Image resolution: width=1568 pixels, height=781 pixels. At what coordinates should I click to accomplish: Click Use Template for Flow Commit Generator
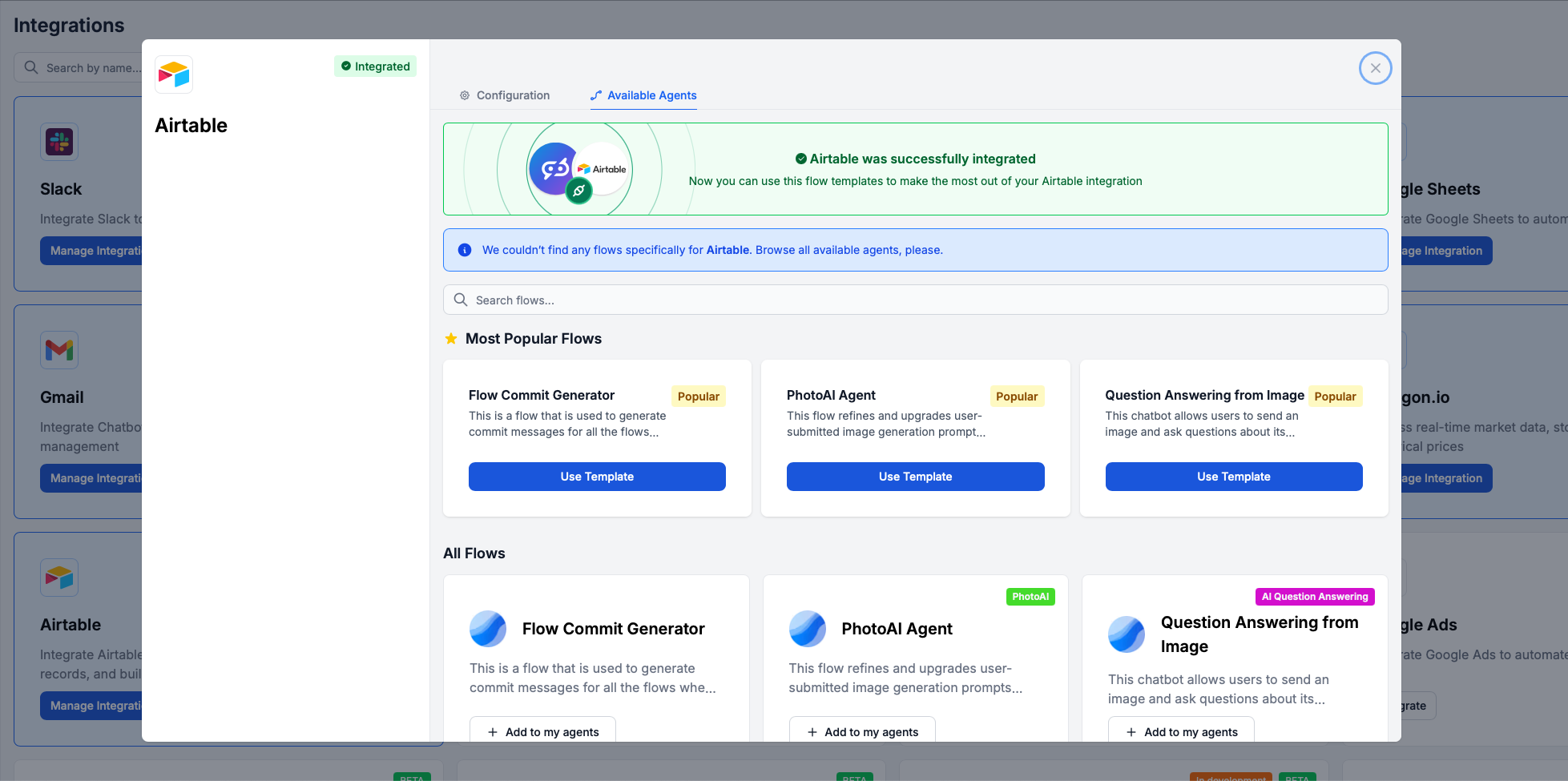pos(596,476)
